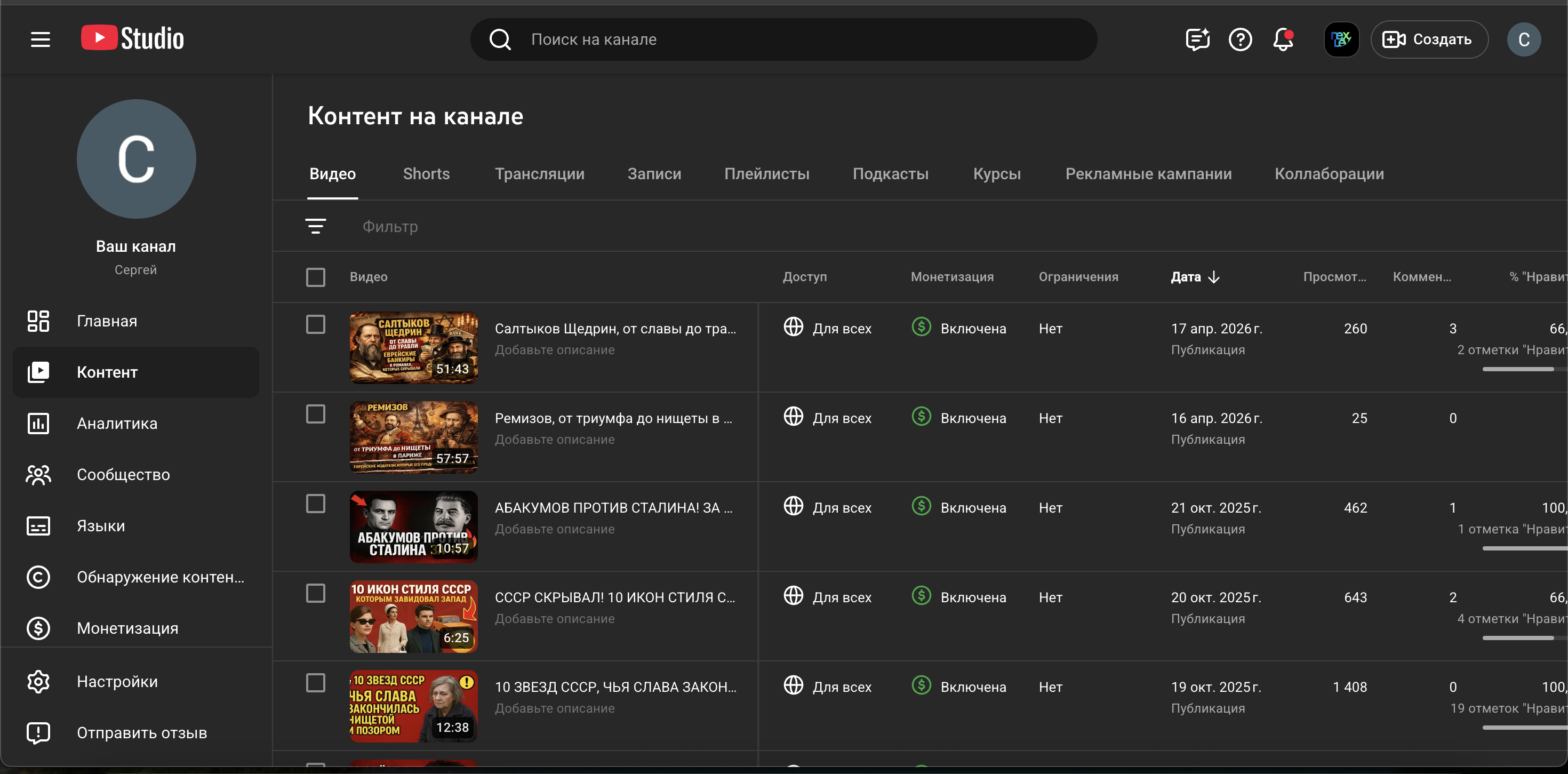Open the Analytics sidebar icon
This screenshot has width=1568, height=774.
pos(38,423)
